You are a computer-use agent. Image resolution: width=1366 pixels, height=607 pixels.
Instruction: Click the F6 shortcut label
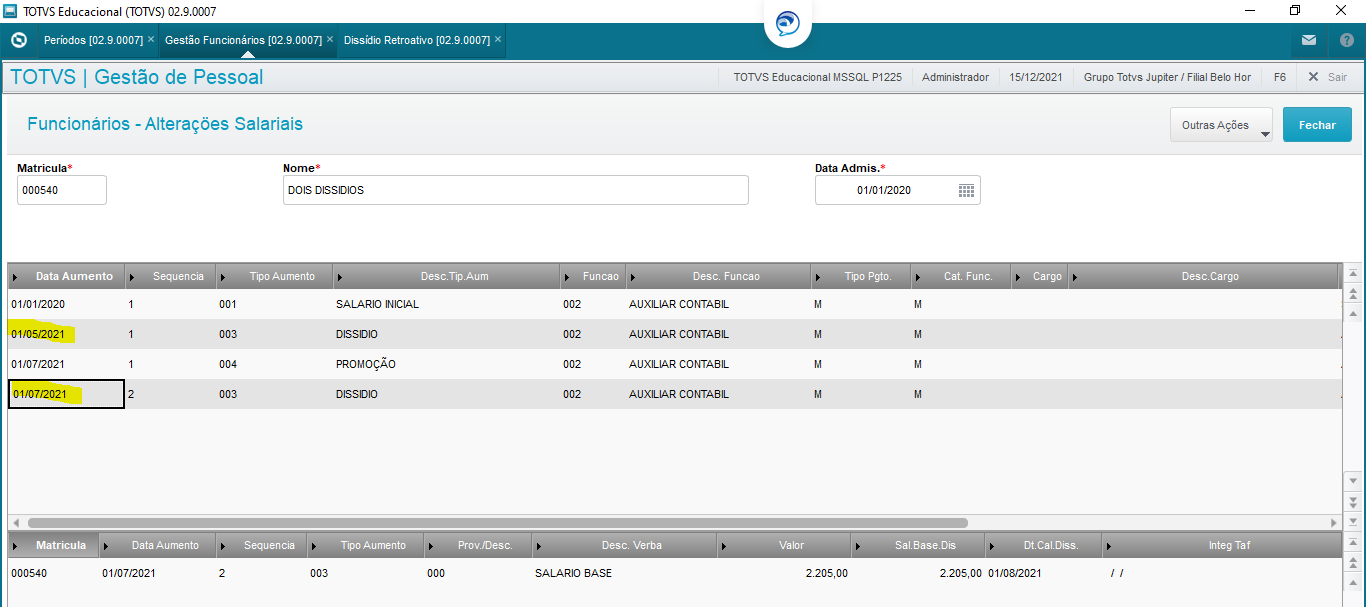pos(1280,77)
